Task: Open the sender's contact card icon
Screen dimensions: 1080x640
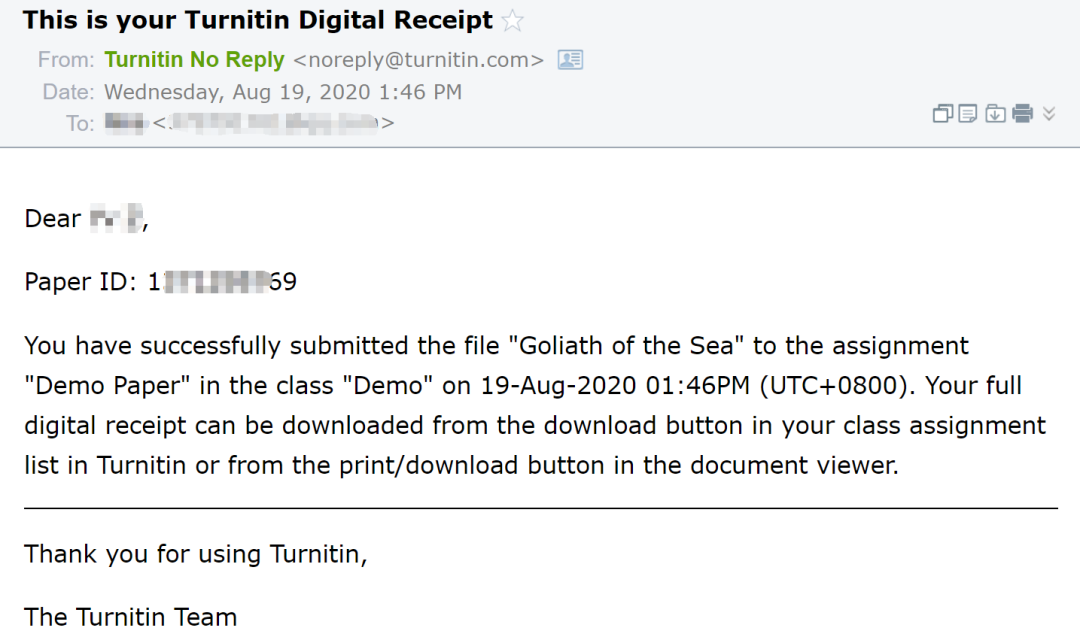Action: [570, 60]
